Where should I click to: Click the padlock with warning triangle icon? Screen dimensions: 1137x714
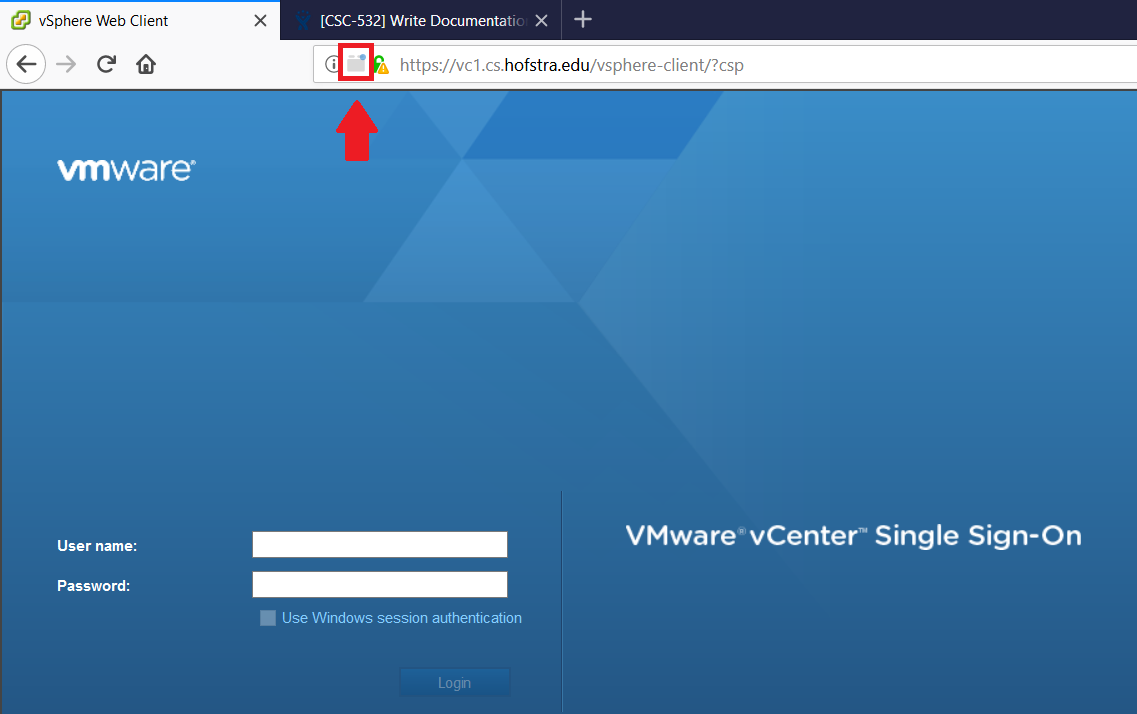(381, 66)
